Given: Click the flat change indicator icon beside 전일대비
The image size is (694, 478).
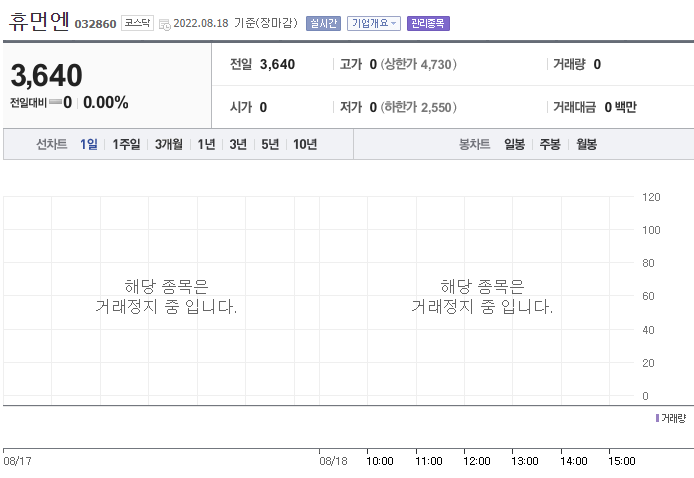Looking at the screenshot, I should (55, 102).
